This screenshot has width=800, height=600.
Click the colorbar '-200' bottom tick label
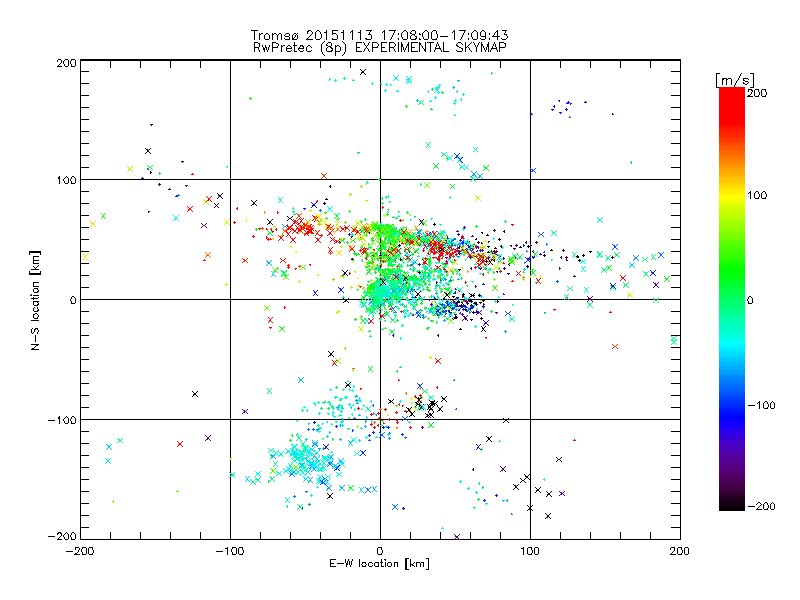pyautogui.click(x=762, y=506)
